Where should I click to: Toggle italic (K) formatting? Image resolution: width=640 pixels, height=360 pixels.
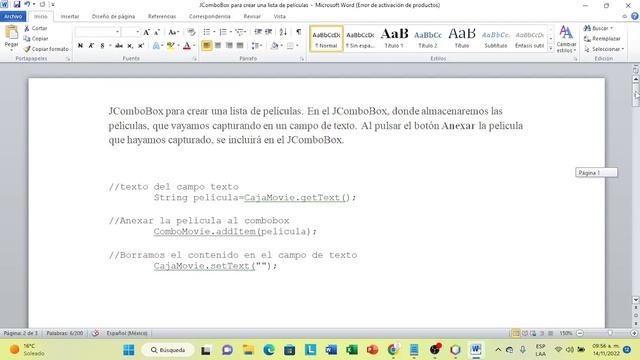coord(91,46)
